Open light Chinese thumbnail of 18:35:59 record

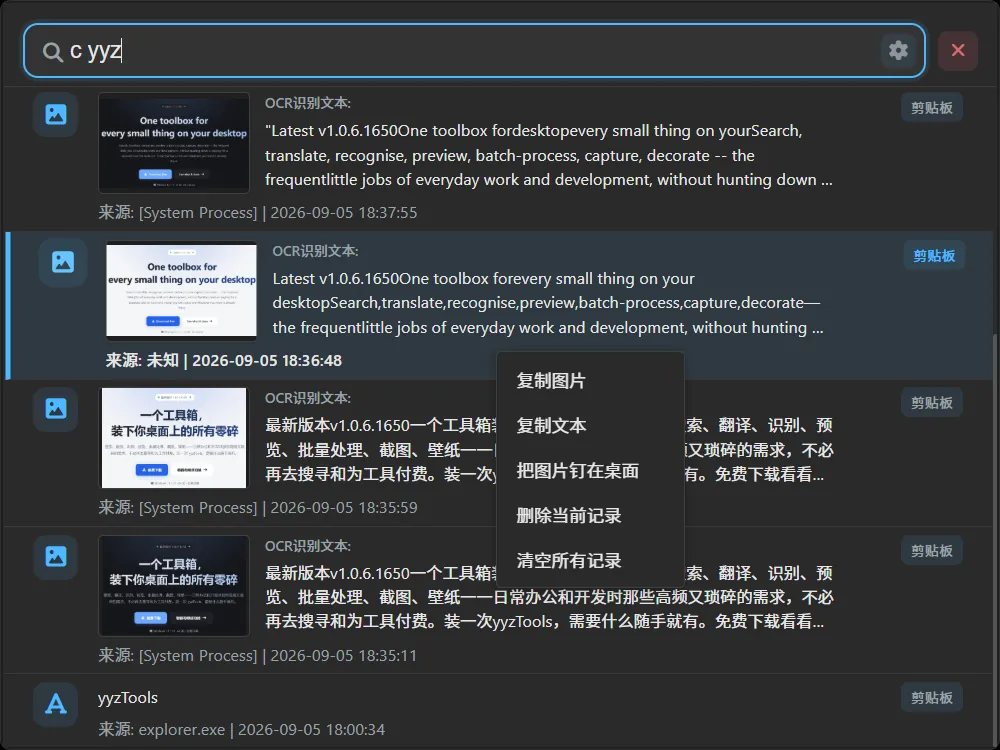tap(173, 438)
